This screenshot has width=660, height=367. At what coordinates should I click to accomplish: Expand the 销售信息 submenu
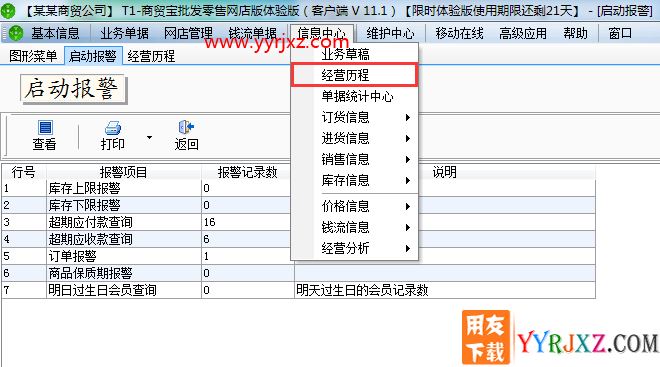[407, 160]
